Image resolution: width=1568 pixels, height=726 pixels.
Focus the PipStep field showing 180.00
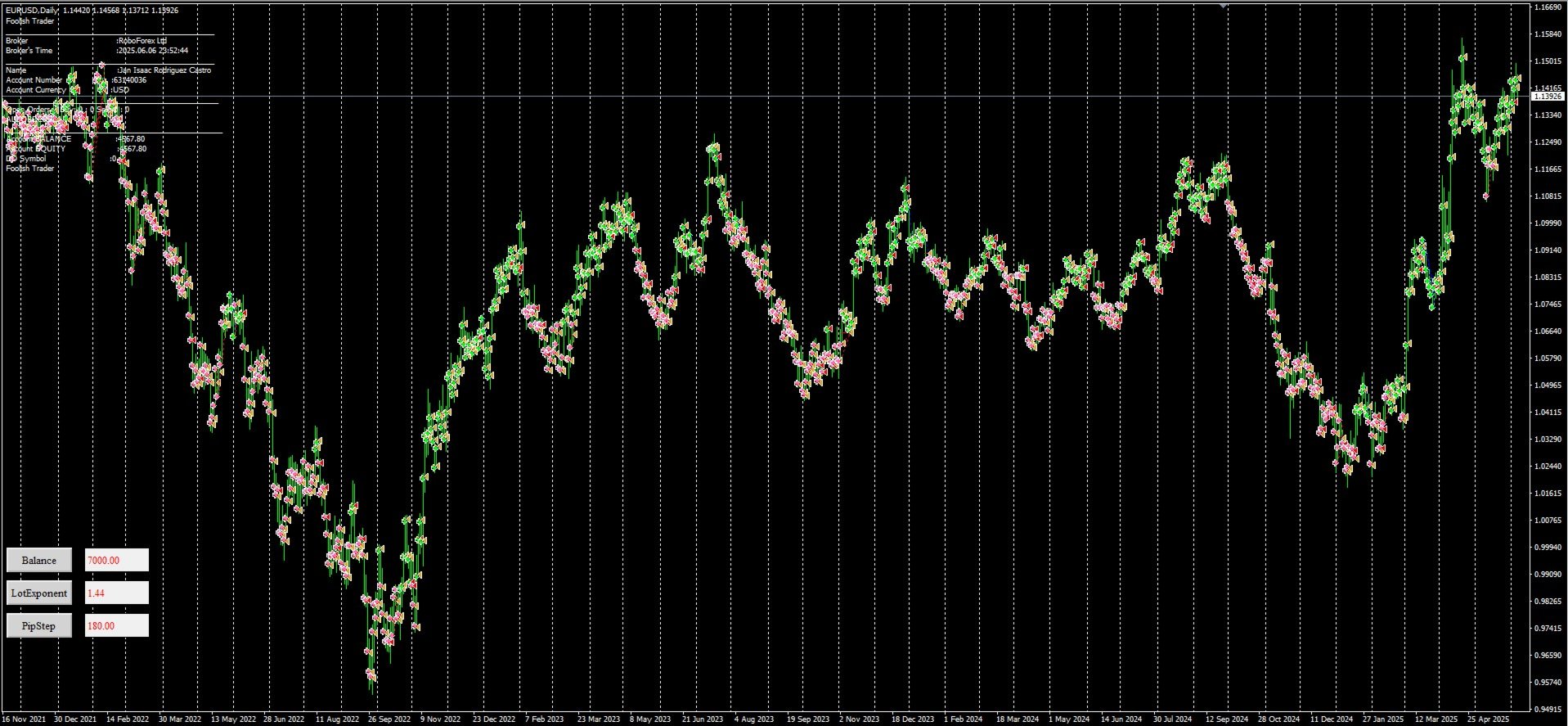pyautogui.click(x=117, y=626)
